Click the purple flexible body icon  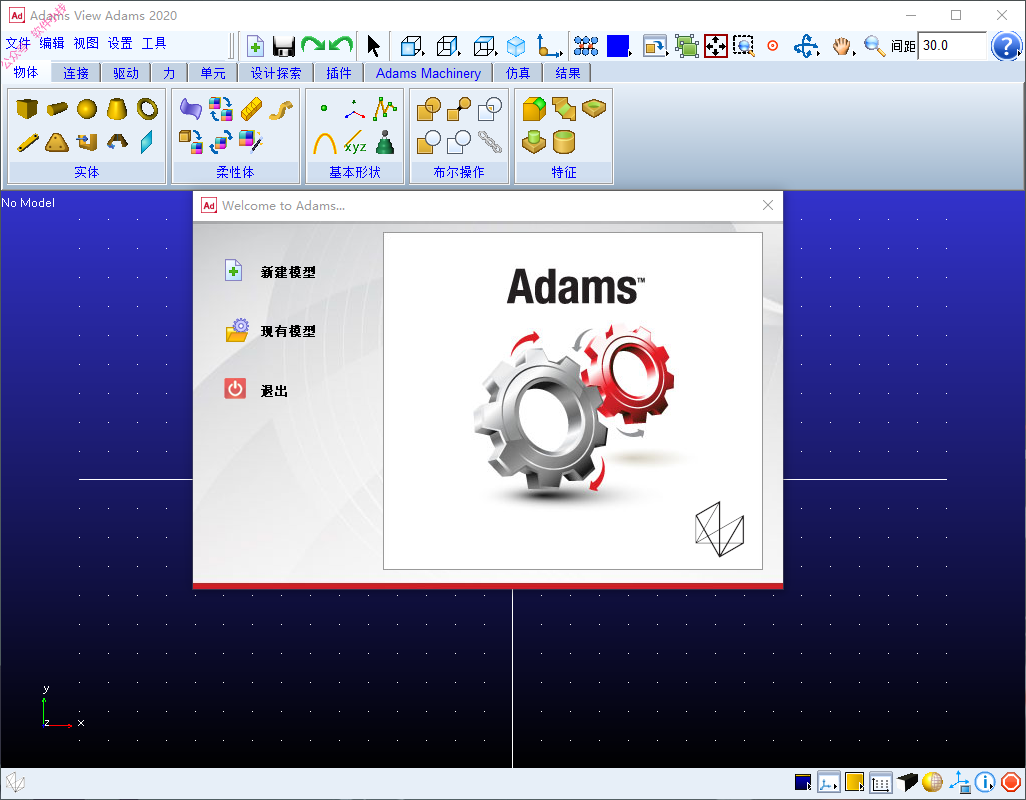click(190, 109)
